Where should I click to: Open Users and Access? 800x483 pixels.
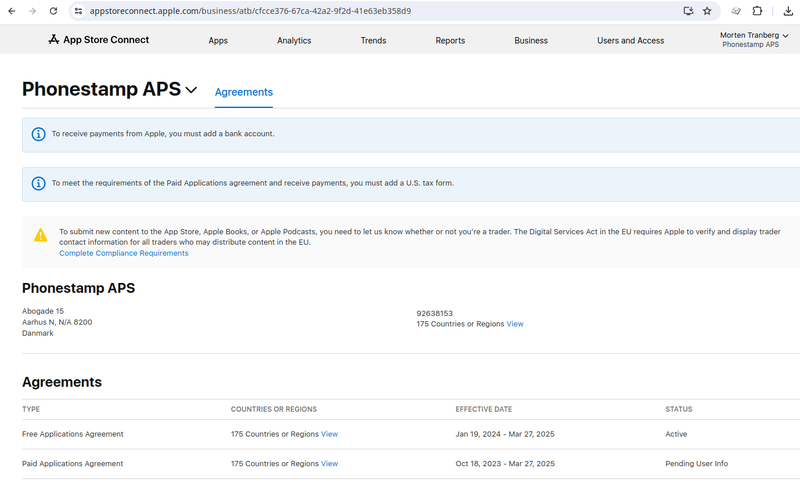[631, 40]
